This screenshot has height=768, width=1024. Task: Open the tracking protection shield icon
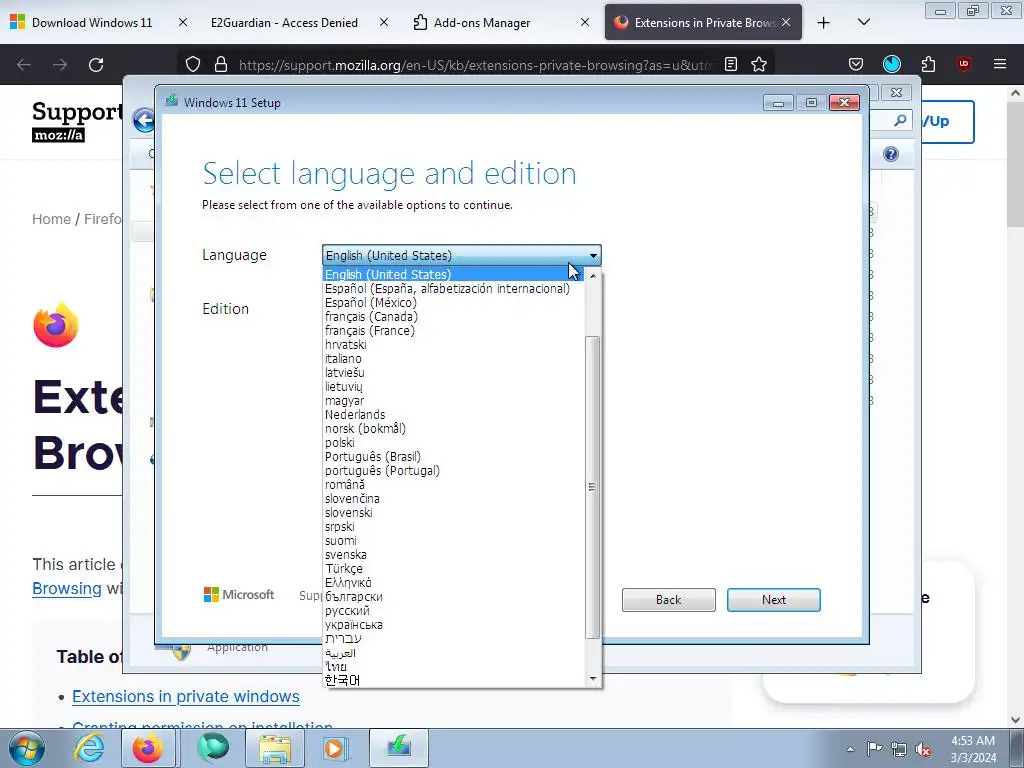(193, 64)
